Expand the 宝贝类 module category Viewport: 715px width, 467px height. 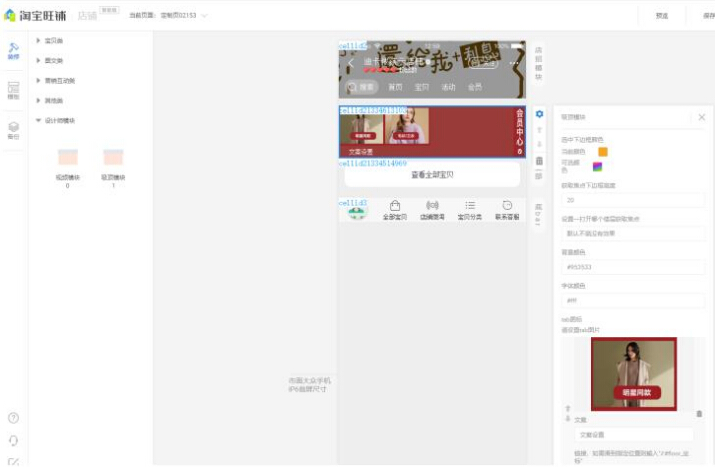38,40
